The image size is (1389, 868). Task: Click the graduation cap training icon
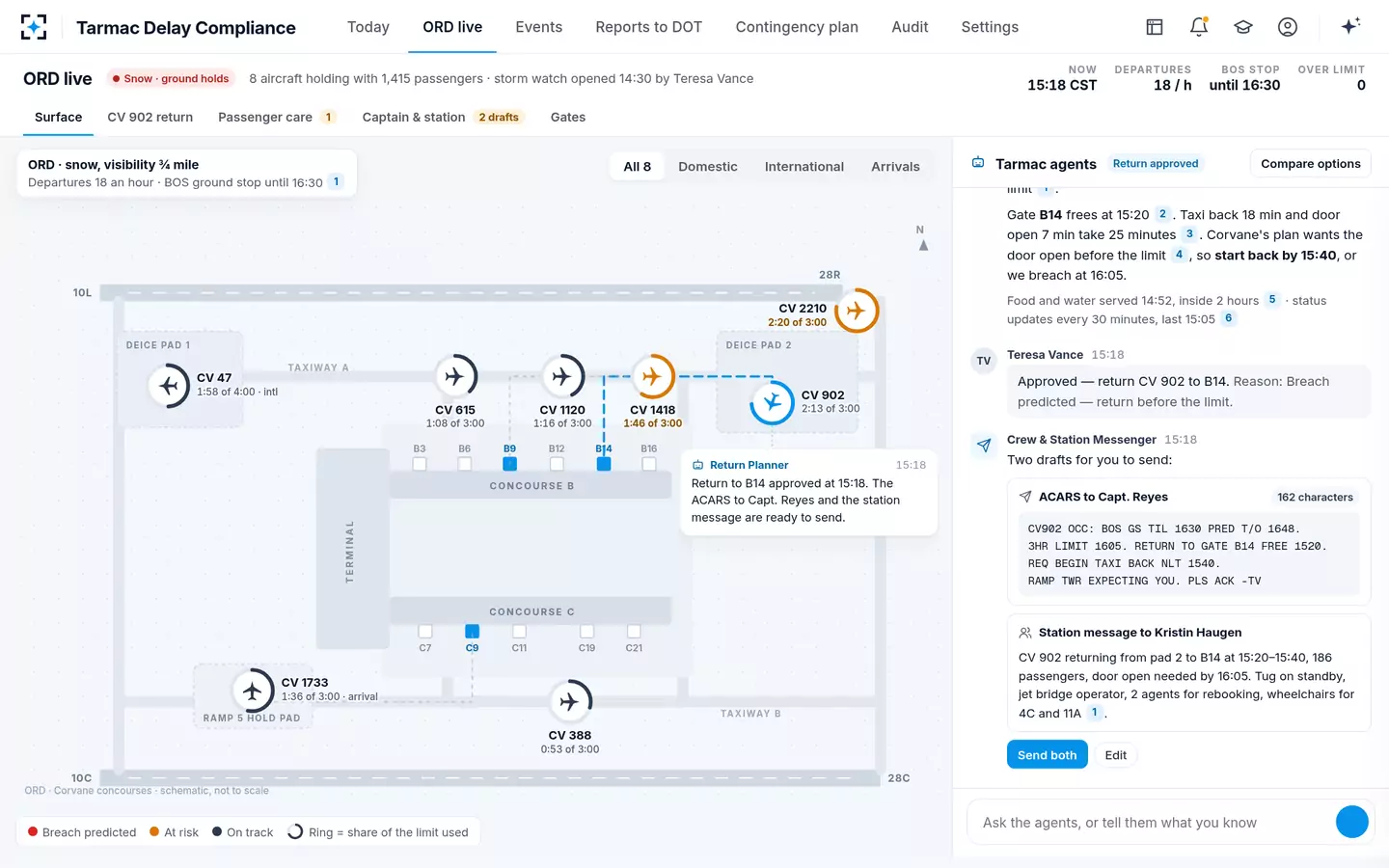coord(1243,27)
